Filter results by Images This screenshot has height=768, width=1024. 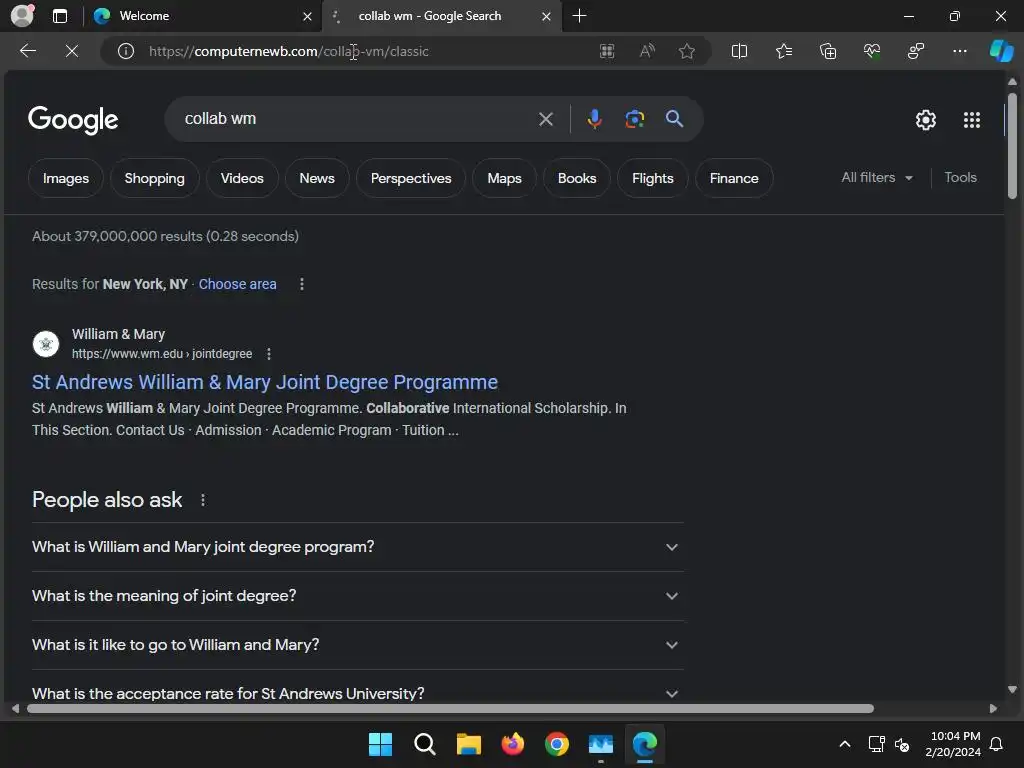65,178
